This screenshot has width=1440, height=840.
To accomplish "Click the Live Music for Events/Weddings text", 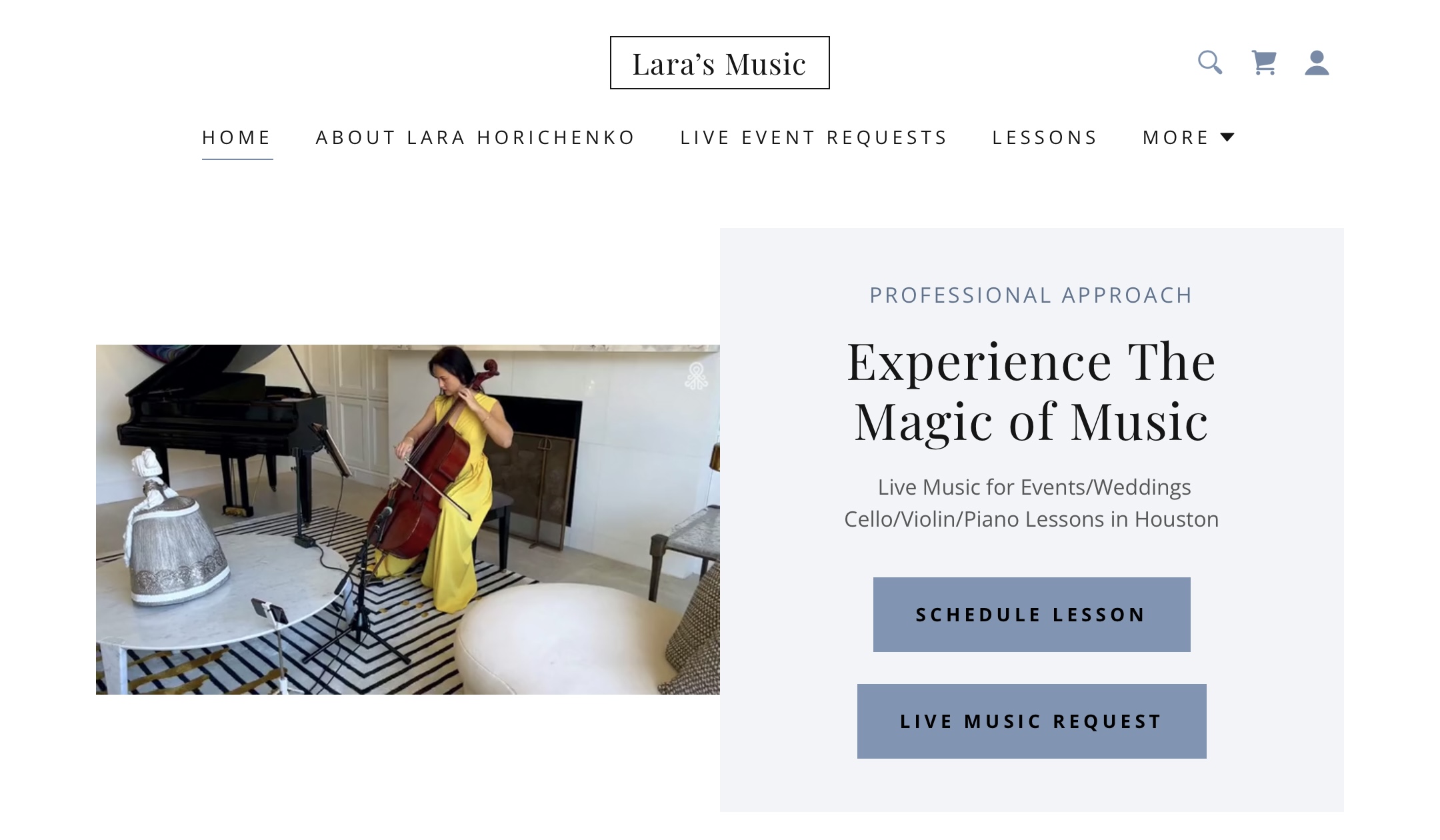I will [x=1034, y=487].
